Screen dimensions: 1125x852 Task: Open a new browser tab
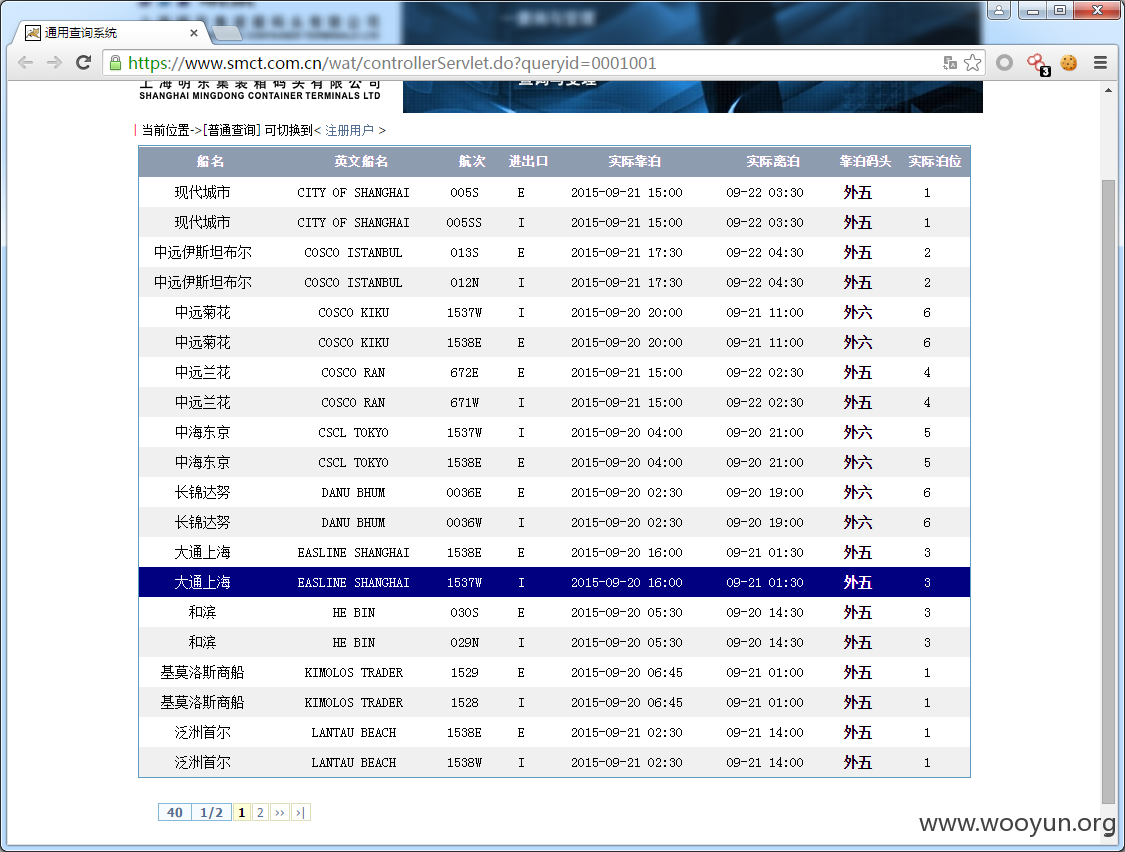pos(227,33)
